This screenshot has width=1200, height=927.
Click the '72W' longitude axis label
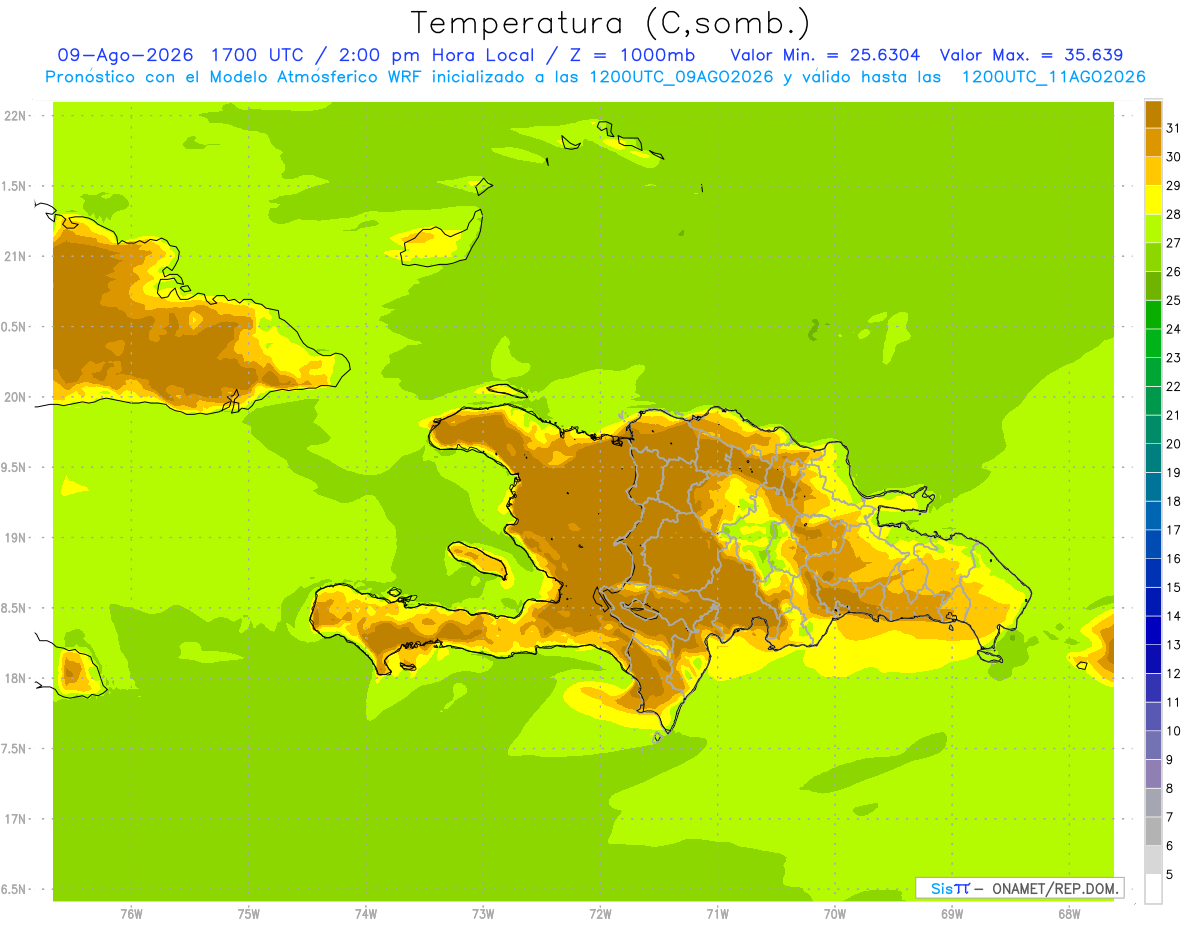(x=600, y=914)
